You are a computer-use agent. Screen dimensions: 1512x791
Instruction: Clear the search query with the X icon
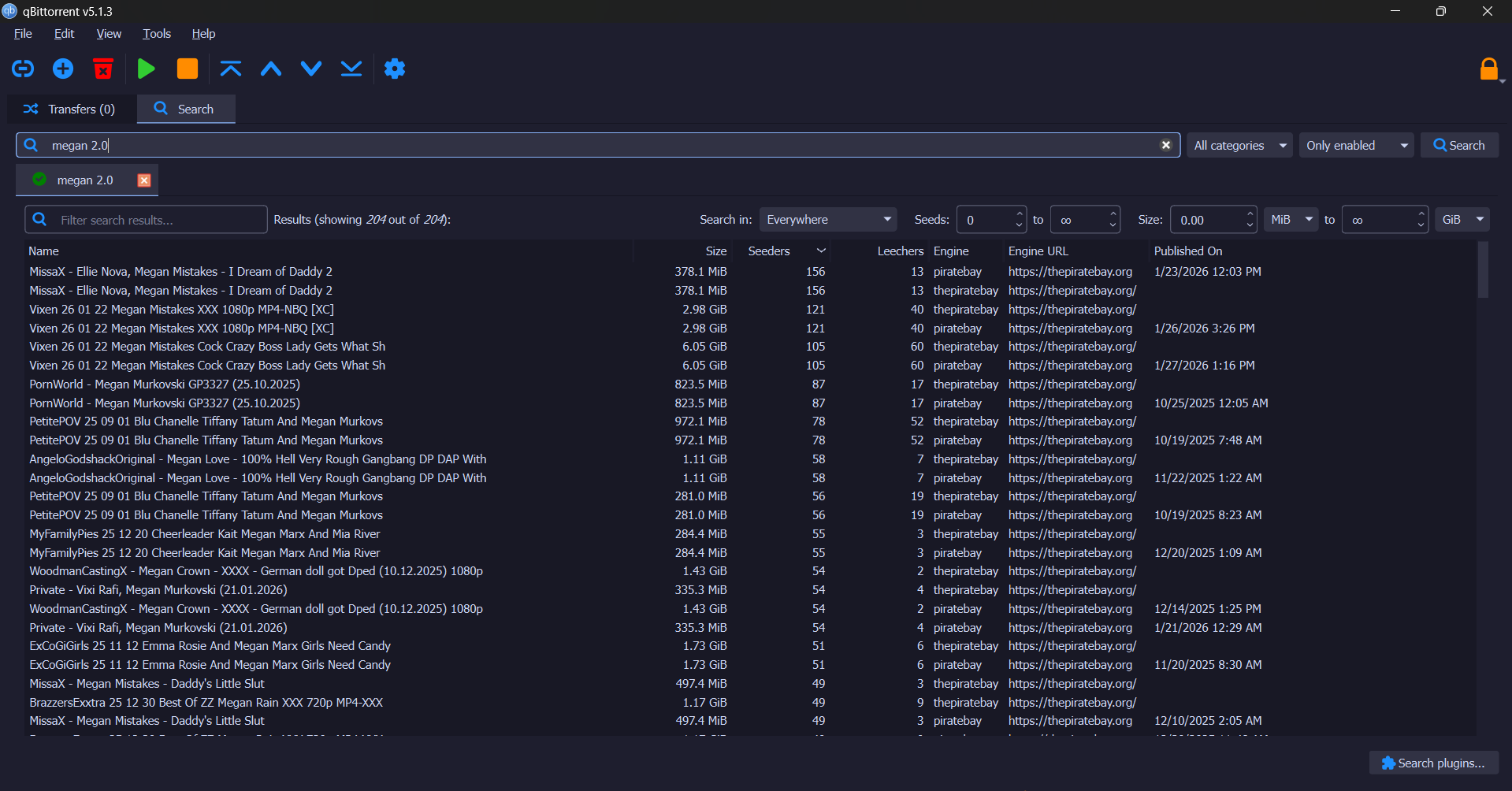click(1166, 145)
